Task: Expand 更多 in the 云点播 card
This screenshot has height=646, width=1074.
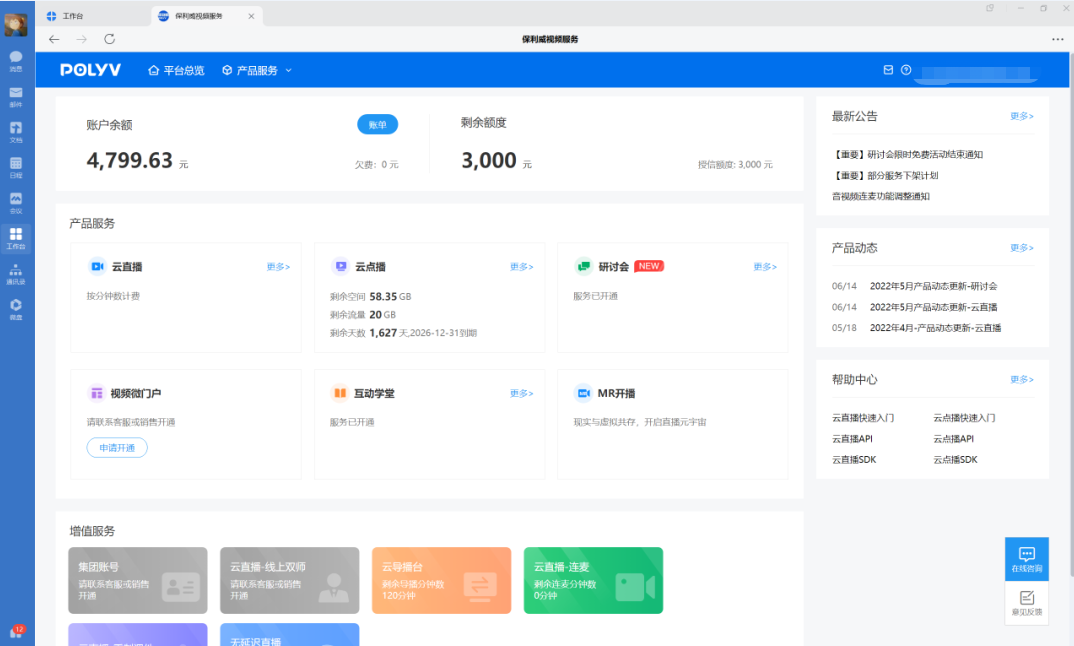Action: click(x=521, y=267)
